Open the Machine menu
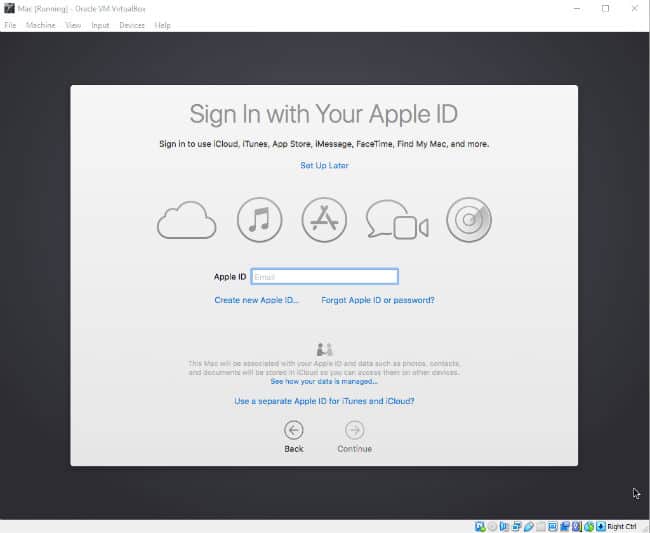The image size is (650, 533). click(x=41, y=25)
